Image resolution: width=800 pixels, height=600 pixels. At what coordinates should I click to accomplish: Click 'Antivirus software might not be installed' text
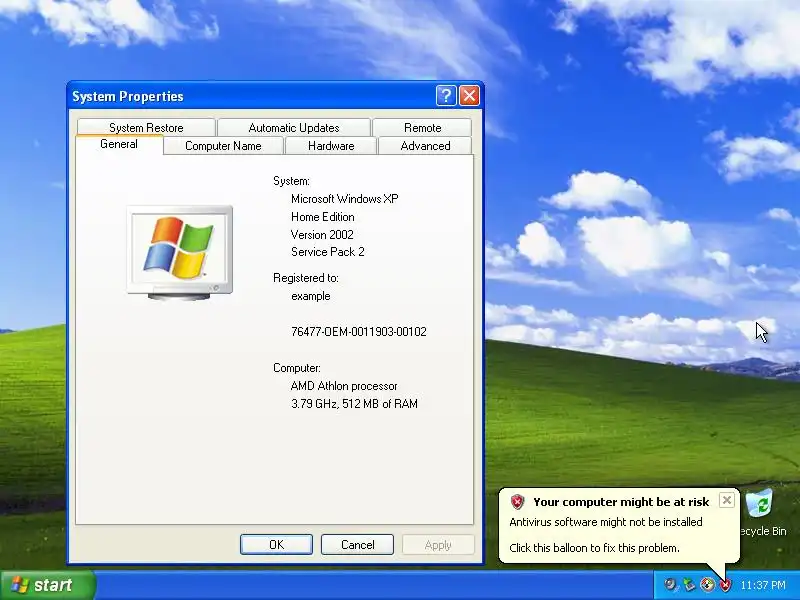606,522
